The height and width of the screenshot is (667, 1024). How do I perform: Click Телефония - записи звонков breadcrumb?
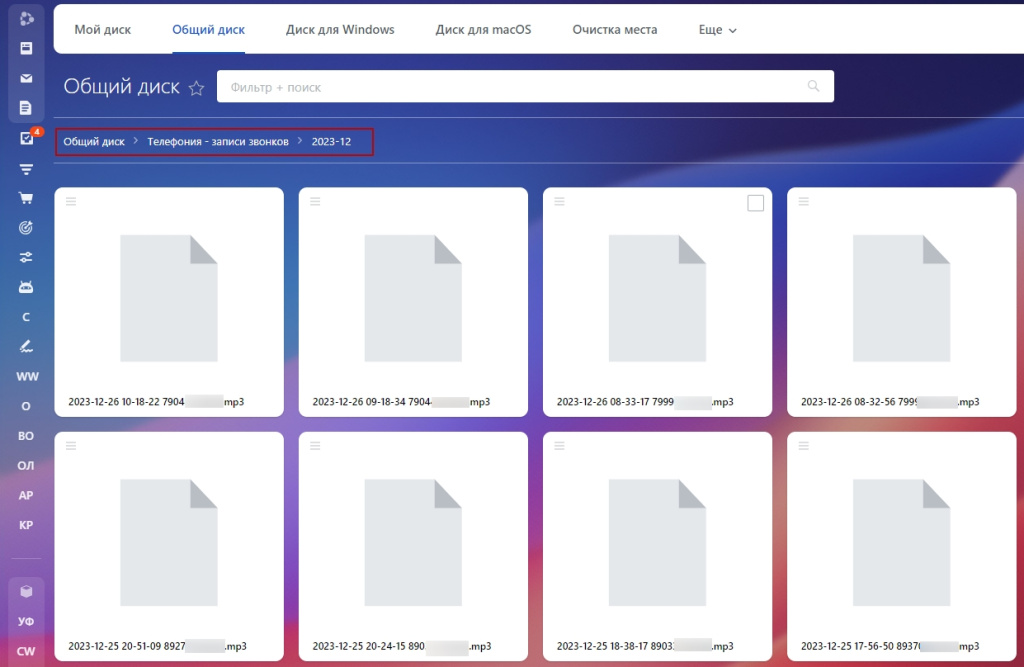click(218, 142)
